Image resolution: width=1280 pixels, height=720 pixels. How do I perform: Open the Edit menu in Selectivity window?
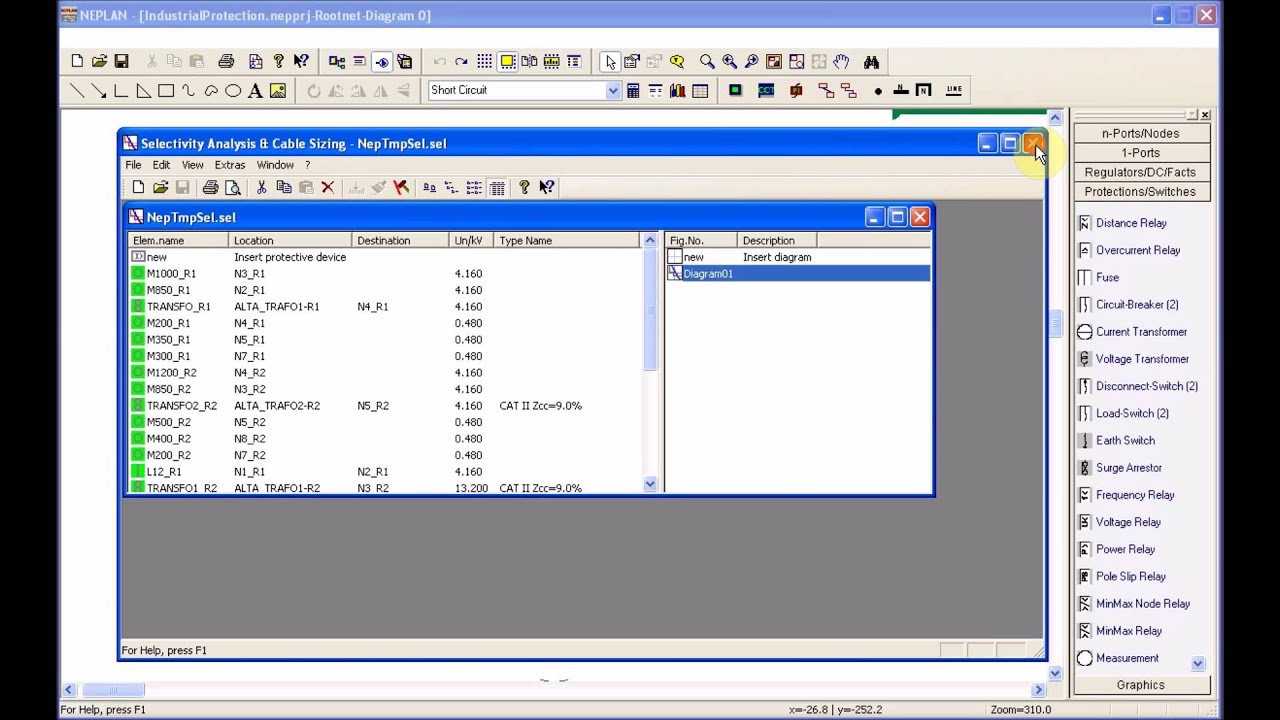pos(161,165)
